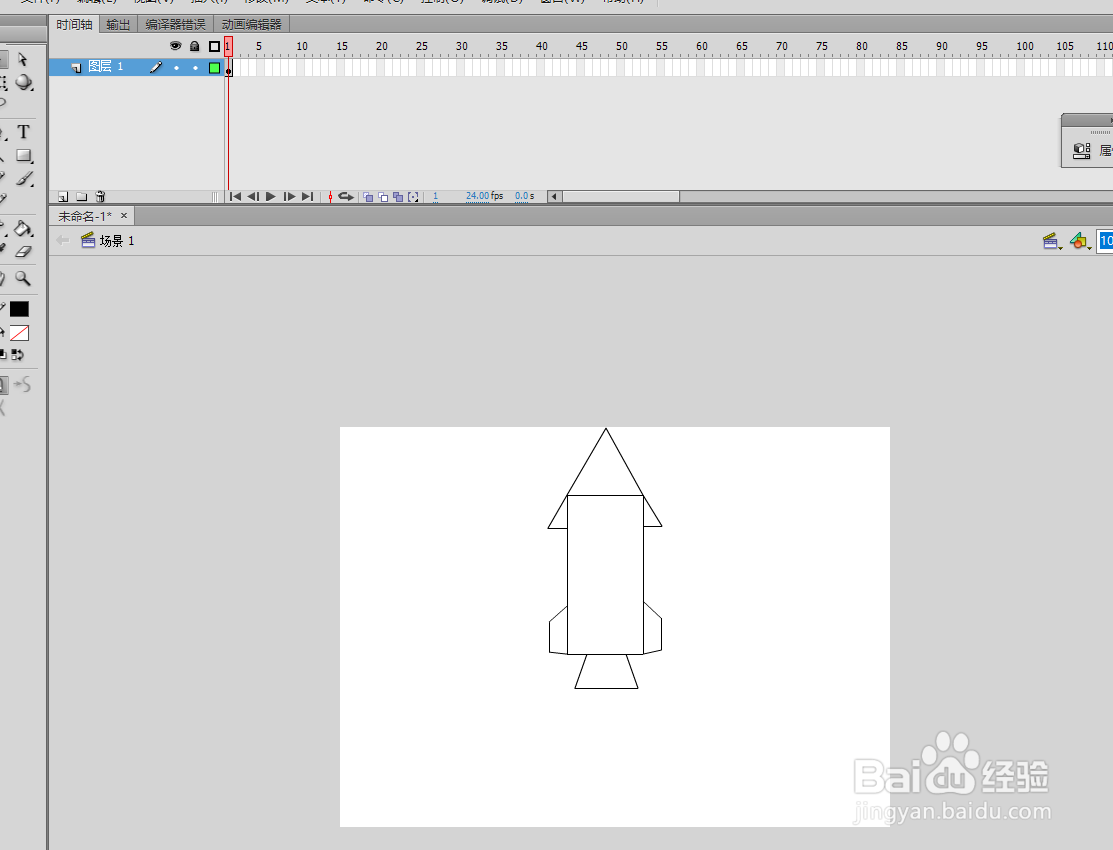Activate the Zoom magnifier tool
1113x850 pixels.
tap(24, 278)
